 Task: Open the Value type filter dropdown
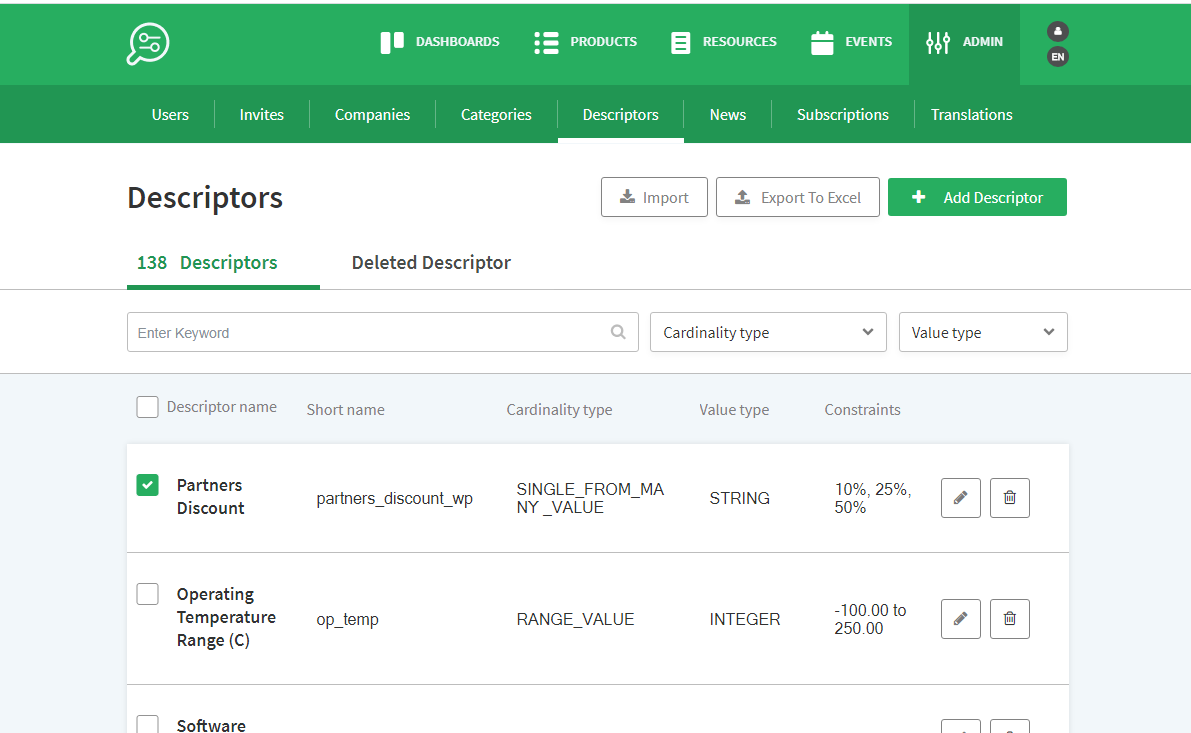[x=983, y=333]
